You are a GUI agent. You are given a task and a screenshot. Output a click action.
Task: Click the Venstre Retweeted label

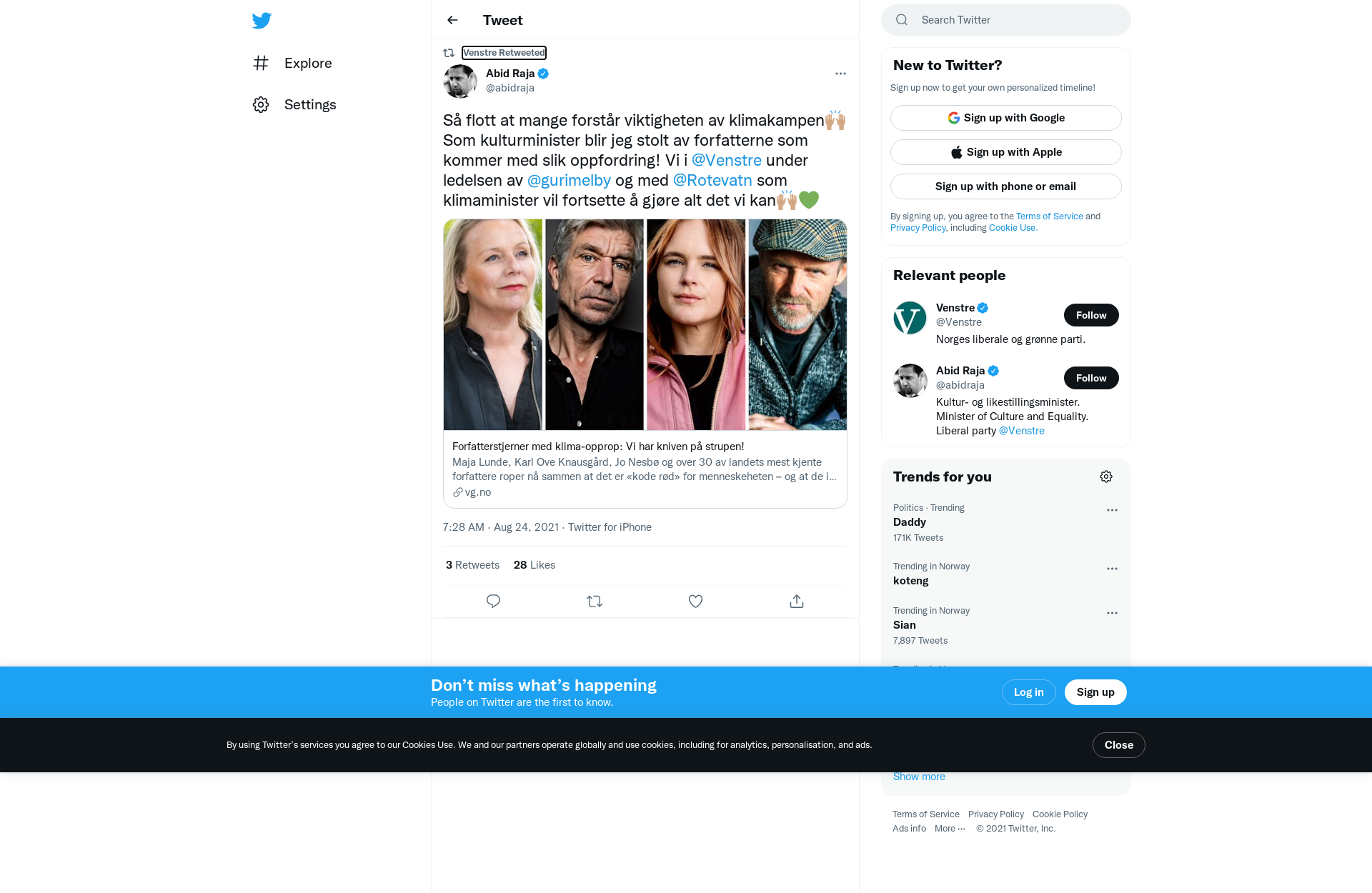pos(504,53)
